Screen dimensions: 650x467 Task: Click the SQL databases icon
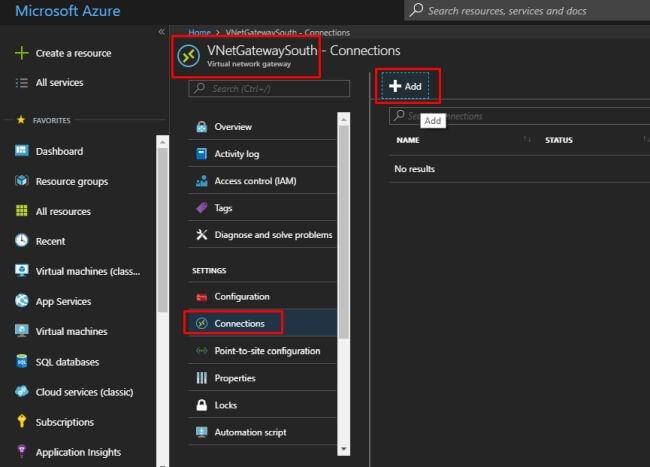coord(22,361)
